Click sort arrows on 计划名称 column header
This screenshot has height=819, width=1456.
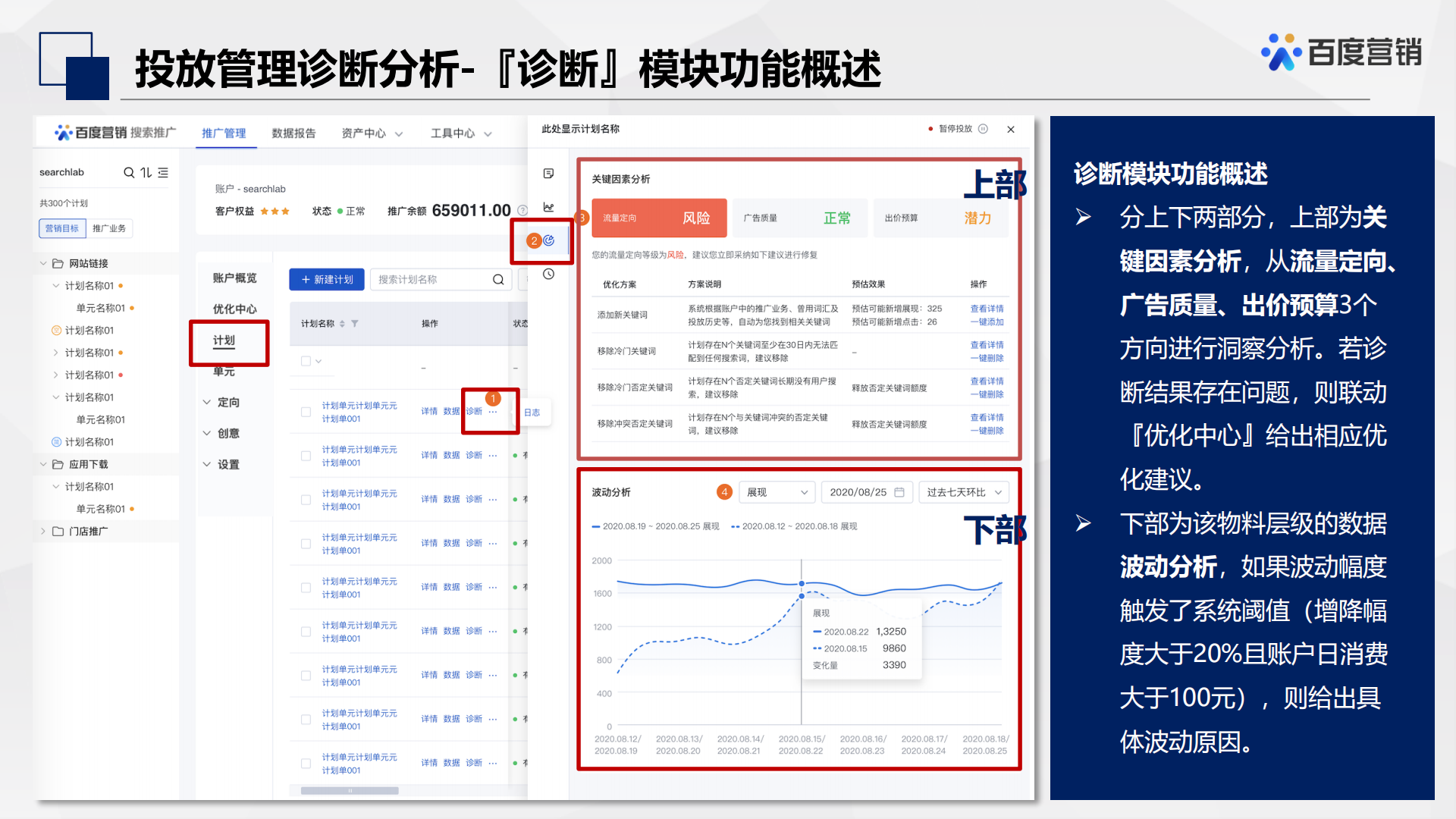pyautogui.click(x=342, y=324)
